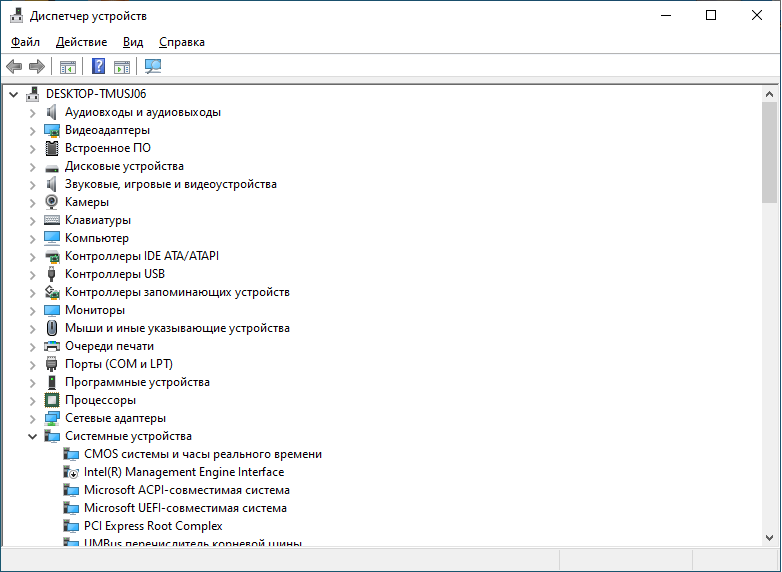Expand the Клавиатуры category arrow

tap(32, 220)
